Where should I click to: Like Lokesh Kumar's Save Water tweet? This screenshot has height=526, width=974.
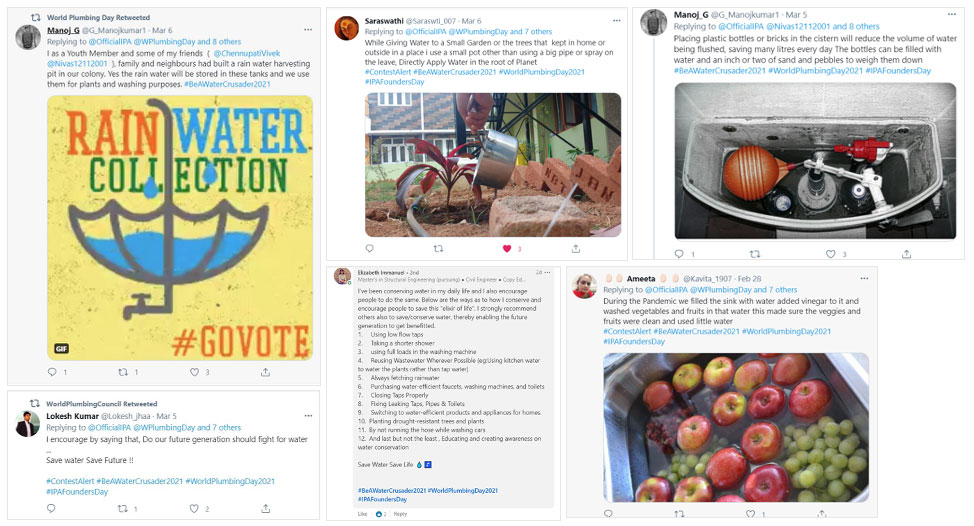194,509
